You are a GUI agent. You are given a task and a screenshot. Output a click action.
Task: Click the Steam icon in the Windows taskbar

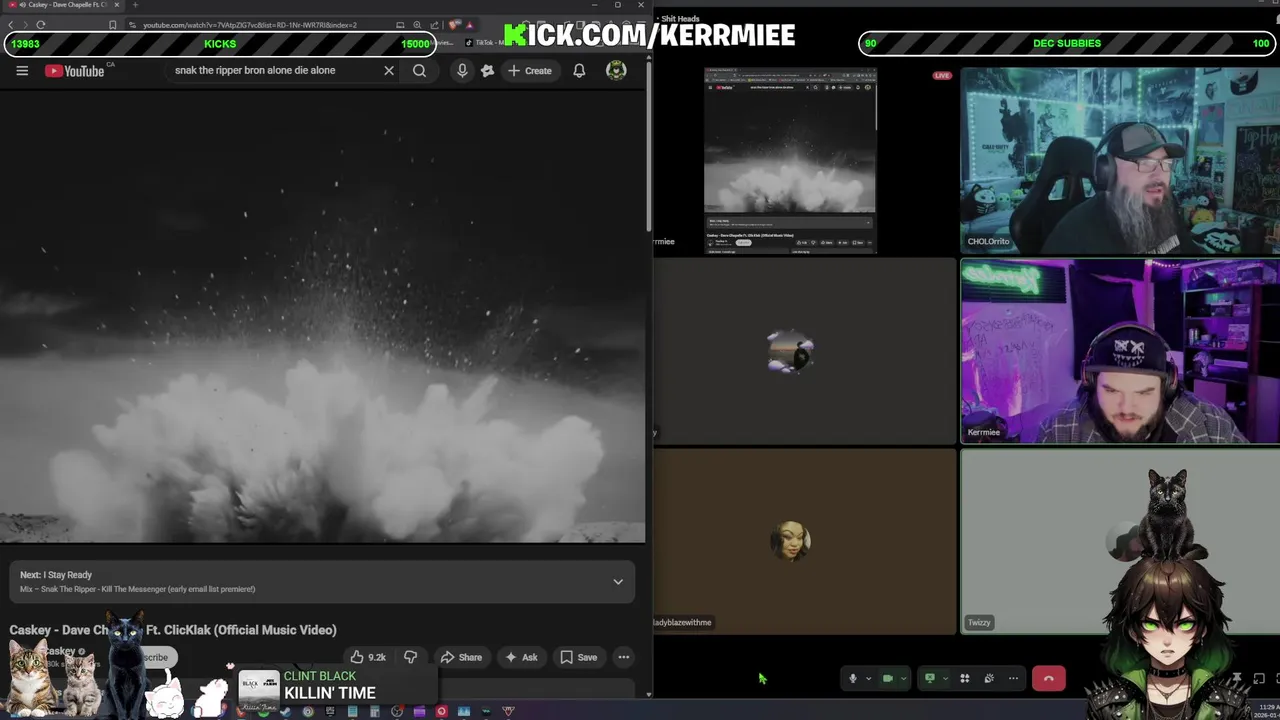286,712
